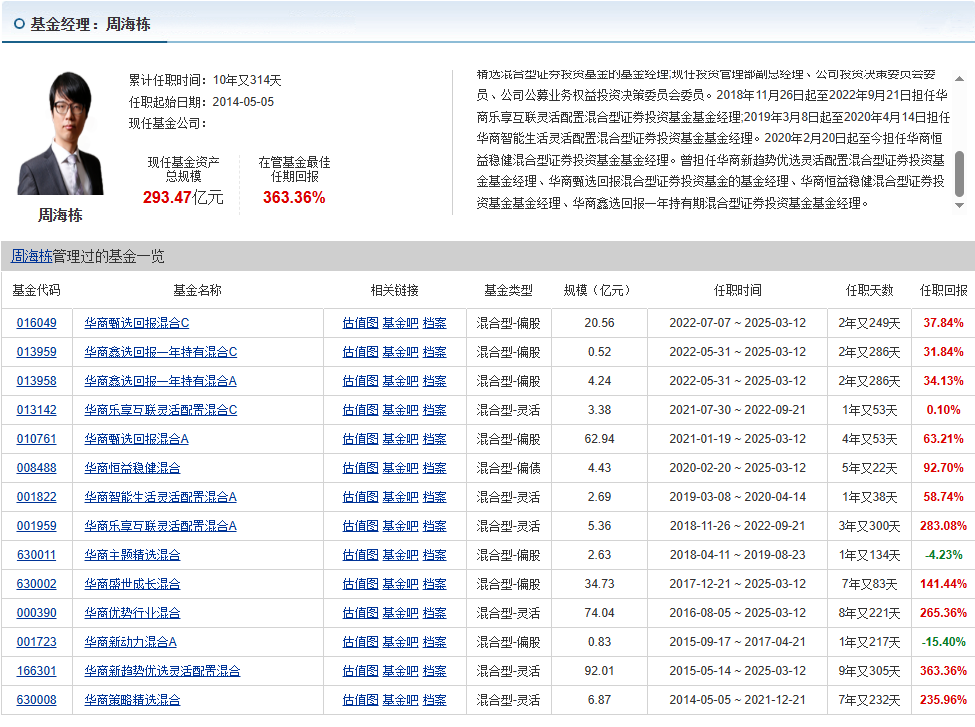Open the 周海栋 link in list header

click(31, 257)
